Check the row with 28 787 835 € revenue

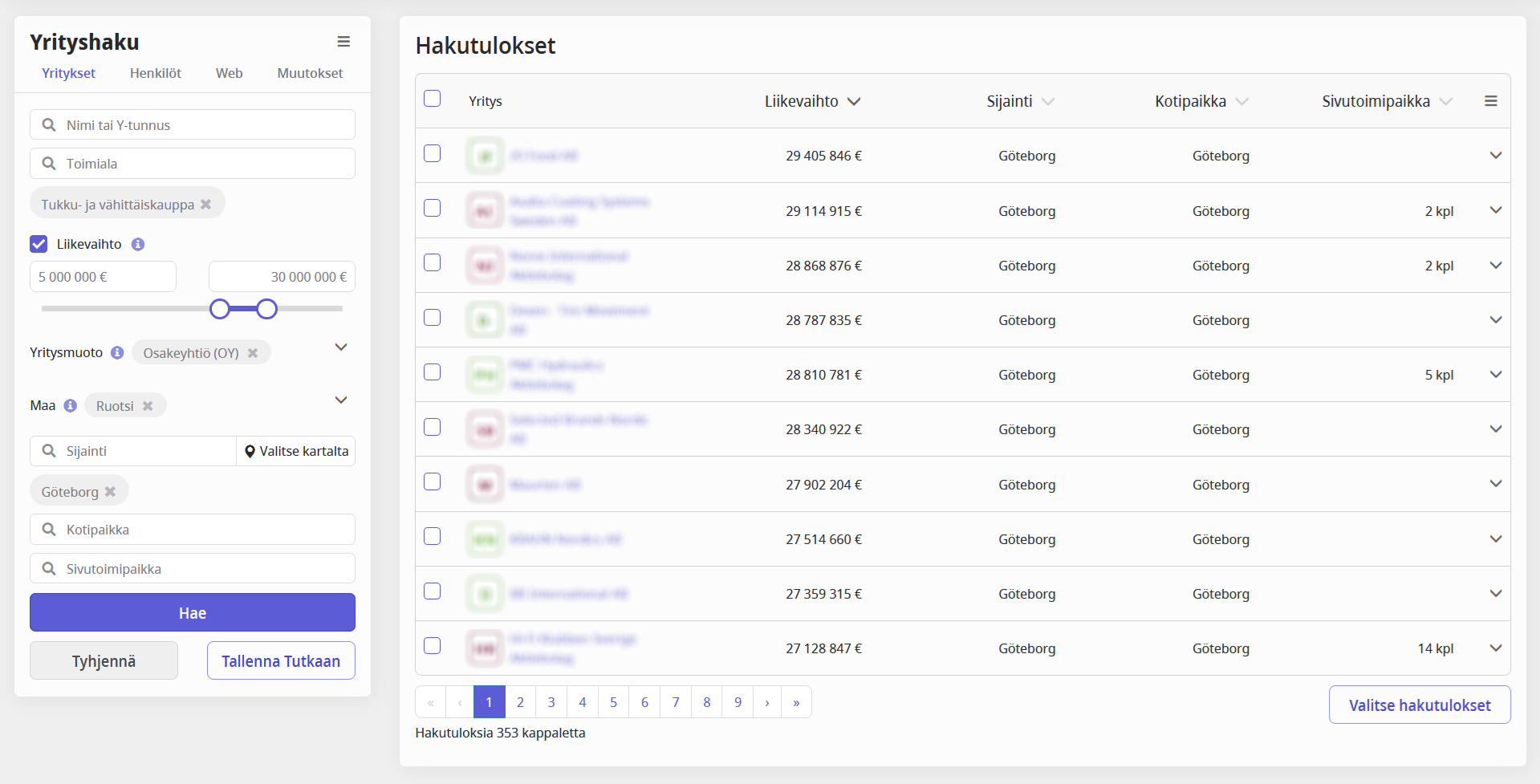pos(433,317)
